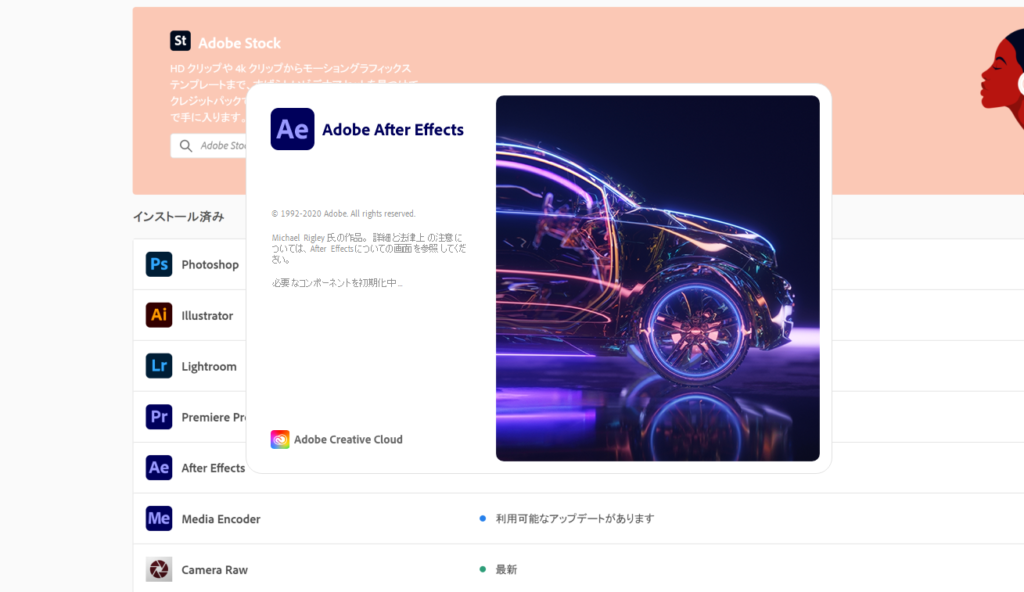This screenshot has height=592, width=1024.
Task: Click the Adobe Stock search field
Action: point(209,146)
